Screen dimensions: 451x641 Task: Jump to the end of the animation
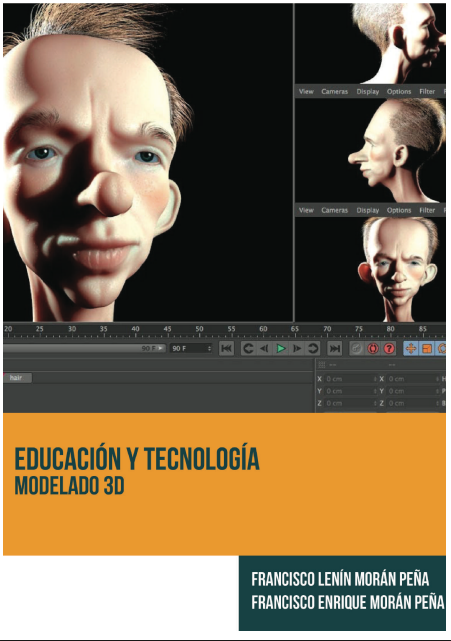coord(334,348)
